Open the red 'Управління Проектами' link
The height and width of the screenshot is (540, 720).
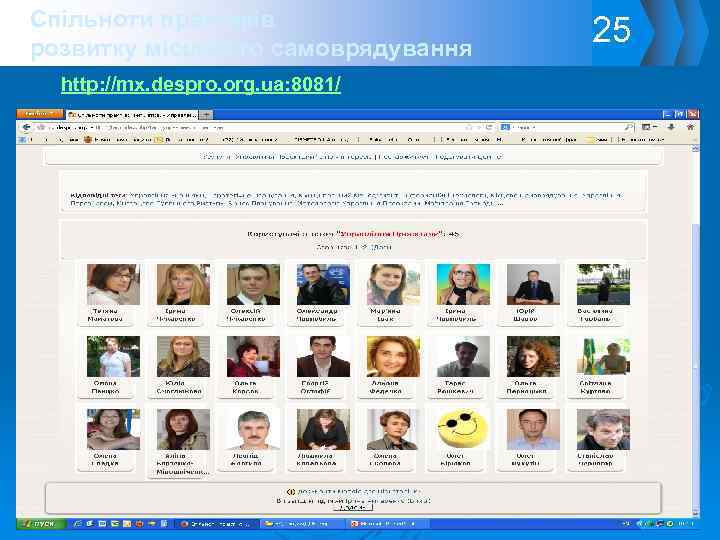coord(390,234)
